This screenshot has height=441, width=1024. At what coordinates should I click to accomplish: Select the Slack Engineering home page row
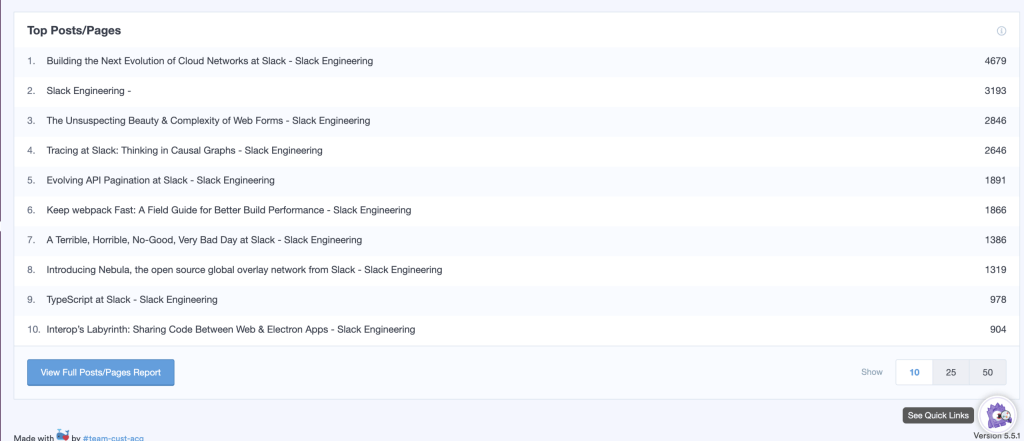89,91
